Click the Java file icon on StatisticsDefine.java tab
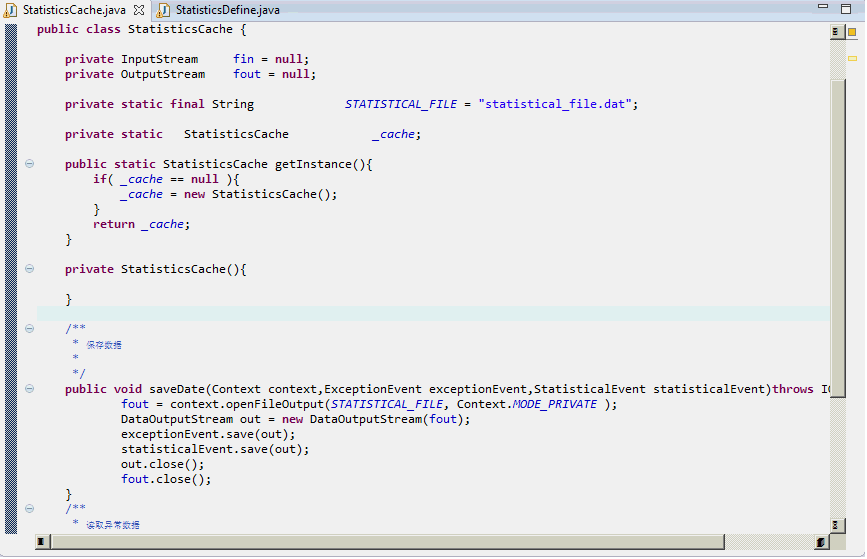 coord(163,10)
